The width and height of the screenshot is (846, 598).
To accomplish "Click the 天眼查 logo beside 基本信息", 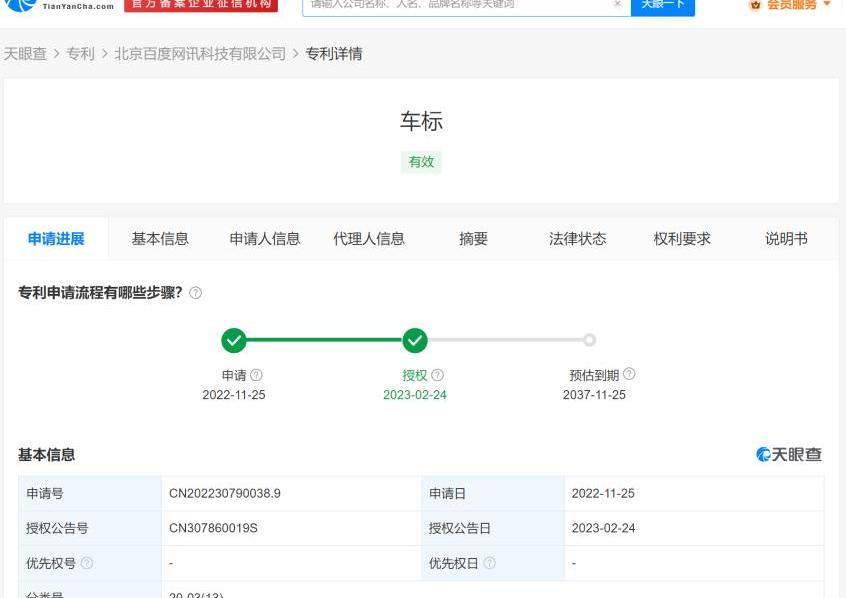I will click(x=789, y=454).
